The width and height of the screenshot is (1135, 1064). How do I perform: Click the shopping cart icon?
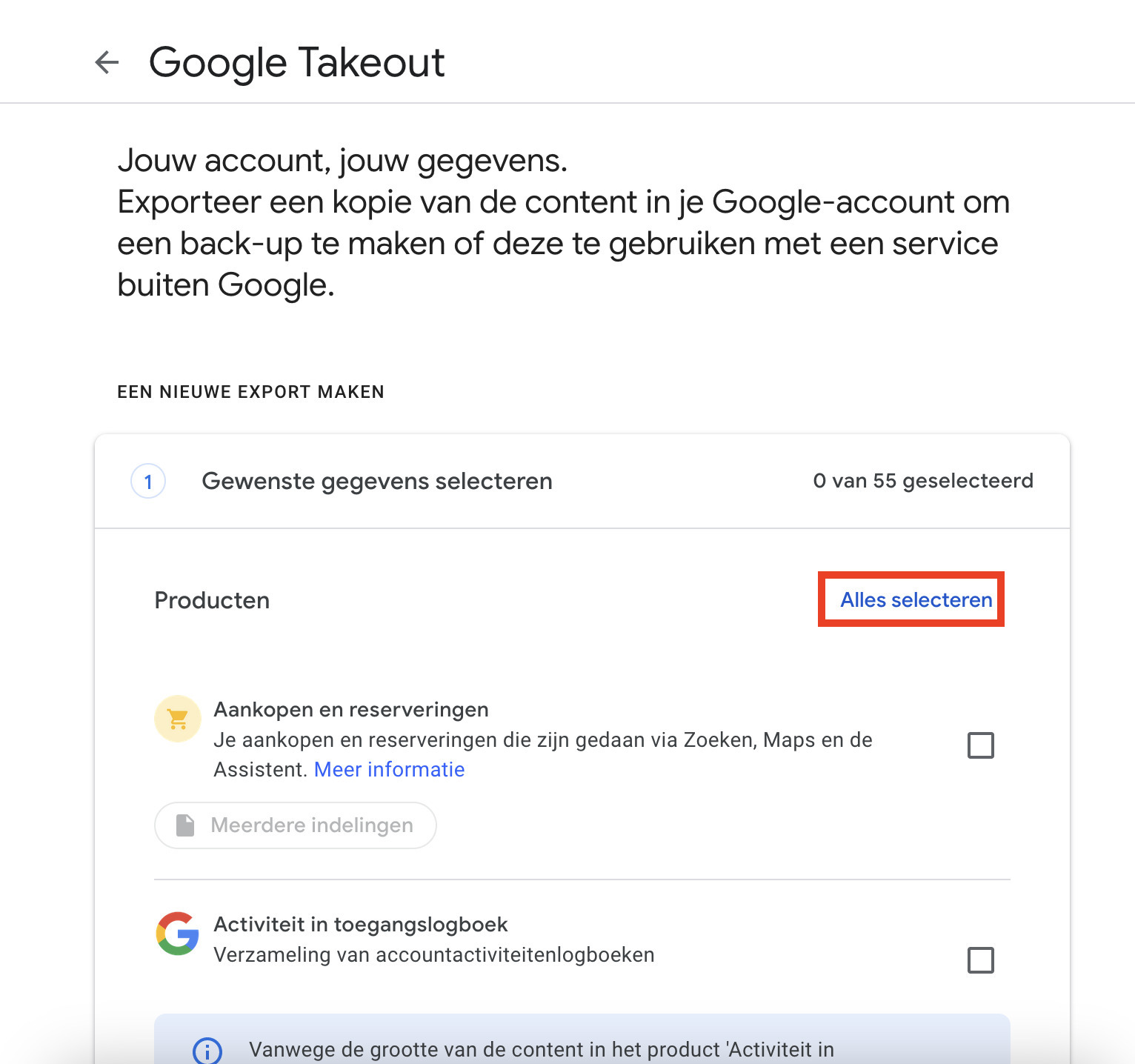point(178,719)
